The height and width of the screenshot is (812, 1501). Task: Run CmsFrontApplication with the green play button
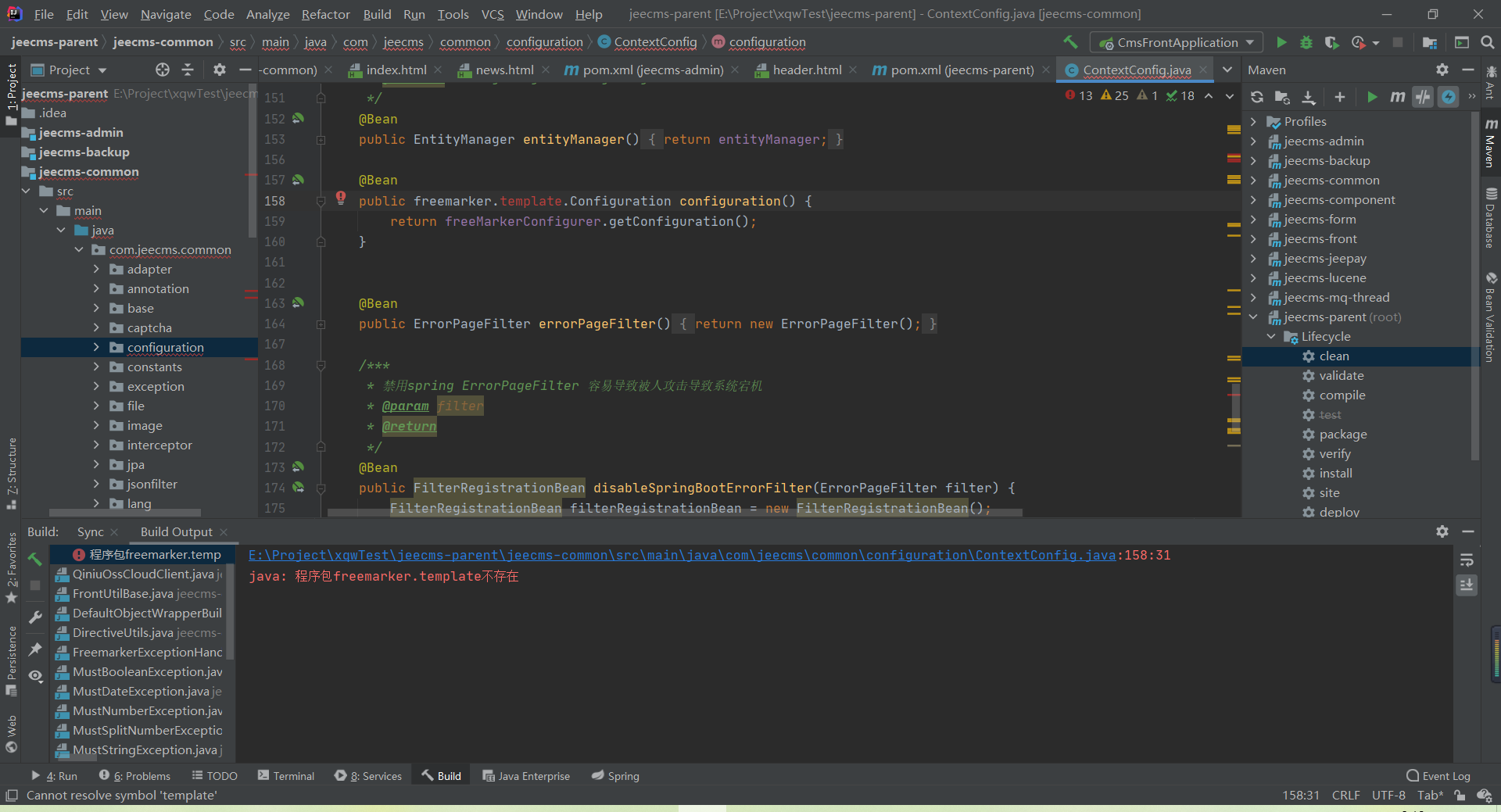tap(1281, 42)
